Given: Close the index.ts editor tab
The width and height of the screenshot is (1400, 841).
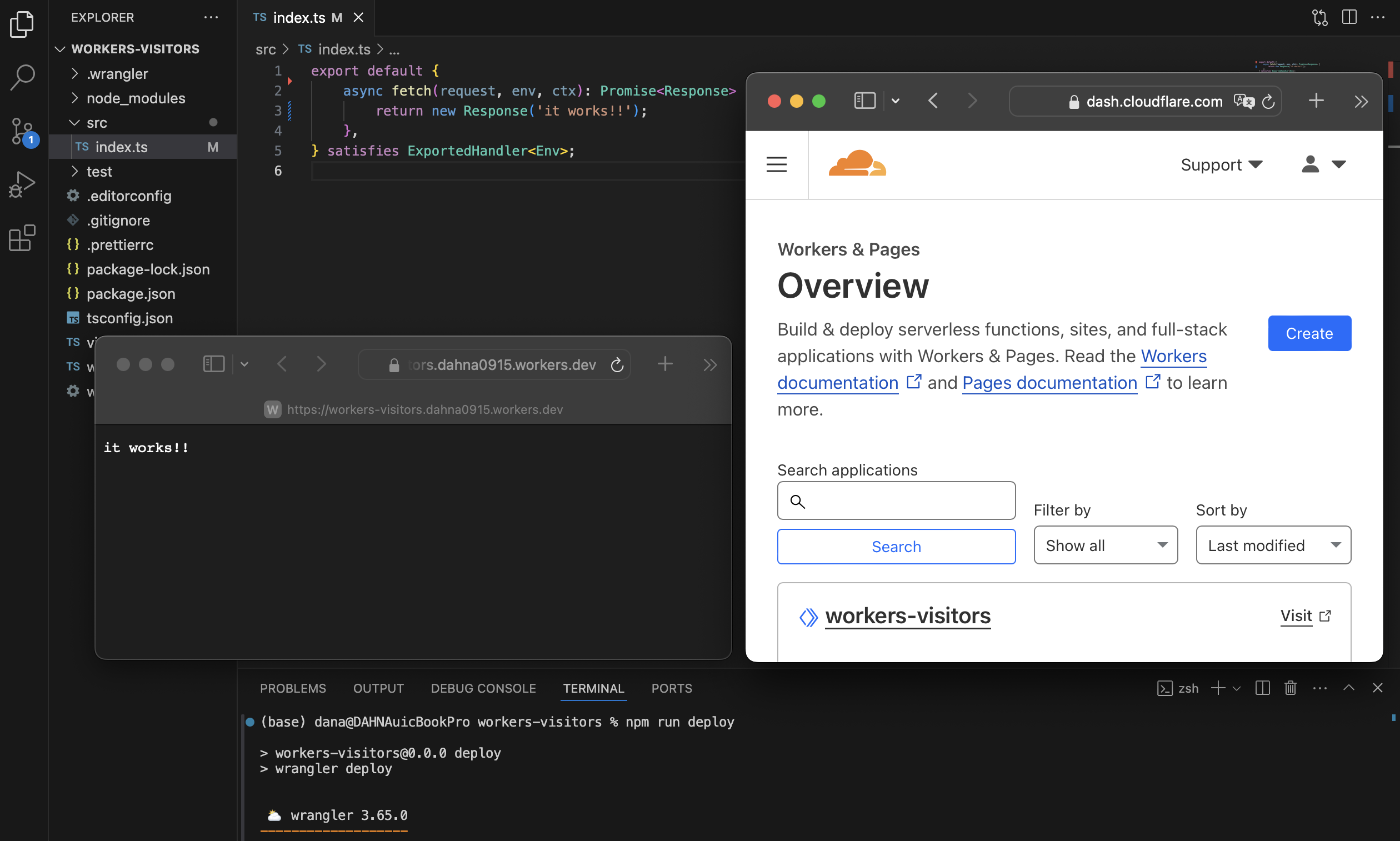Looking at the screenshot, I should [x=358, y=18].
